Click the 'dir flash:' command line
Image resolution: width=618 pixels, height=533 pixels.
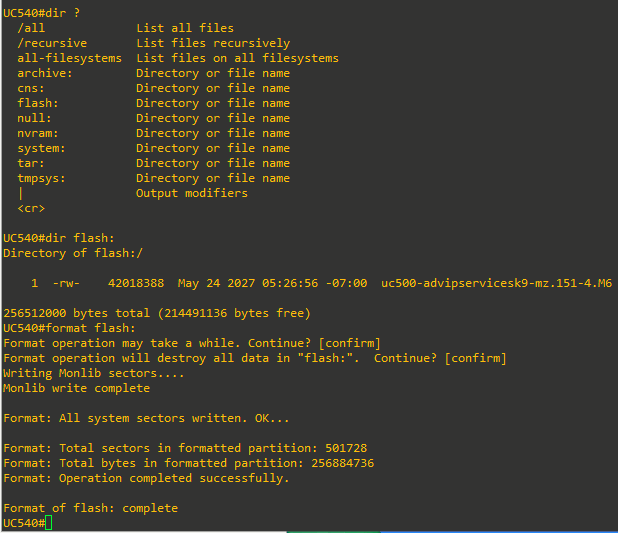coord(59,238)
